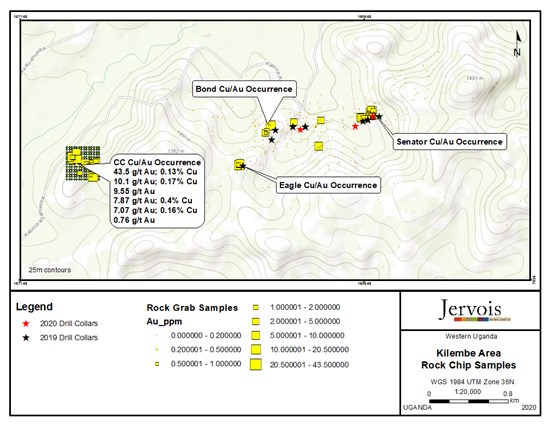Click the Kilembe Area Rock Chip Samples title
The width and height of the screenshot is (550, 425).
point(469,359)
